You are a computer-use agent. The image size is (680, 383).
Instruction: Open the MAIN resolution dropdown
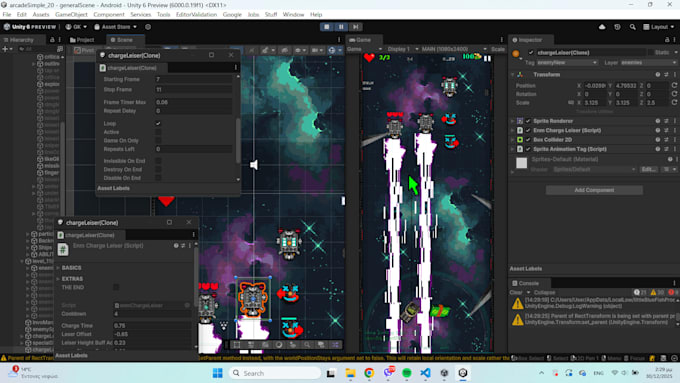(x=454, y=49)
